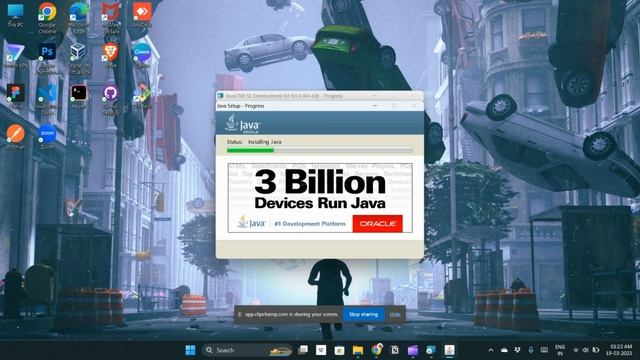Click the Java installation progress bar
640x360 pixels.
[320, 150]
